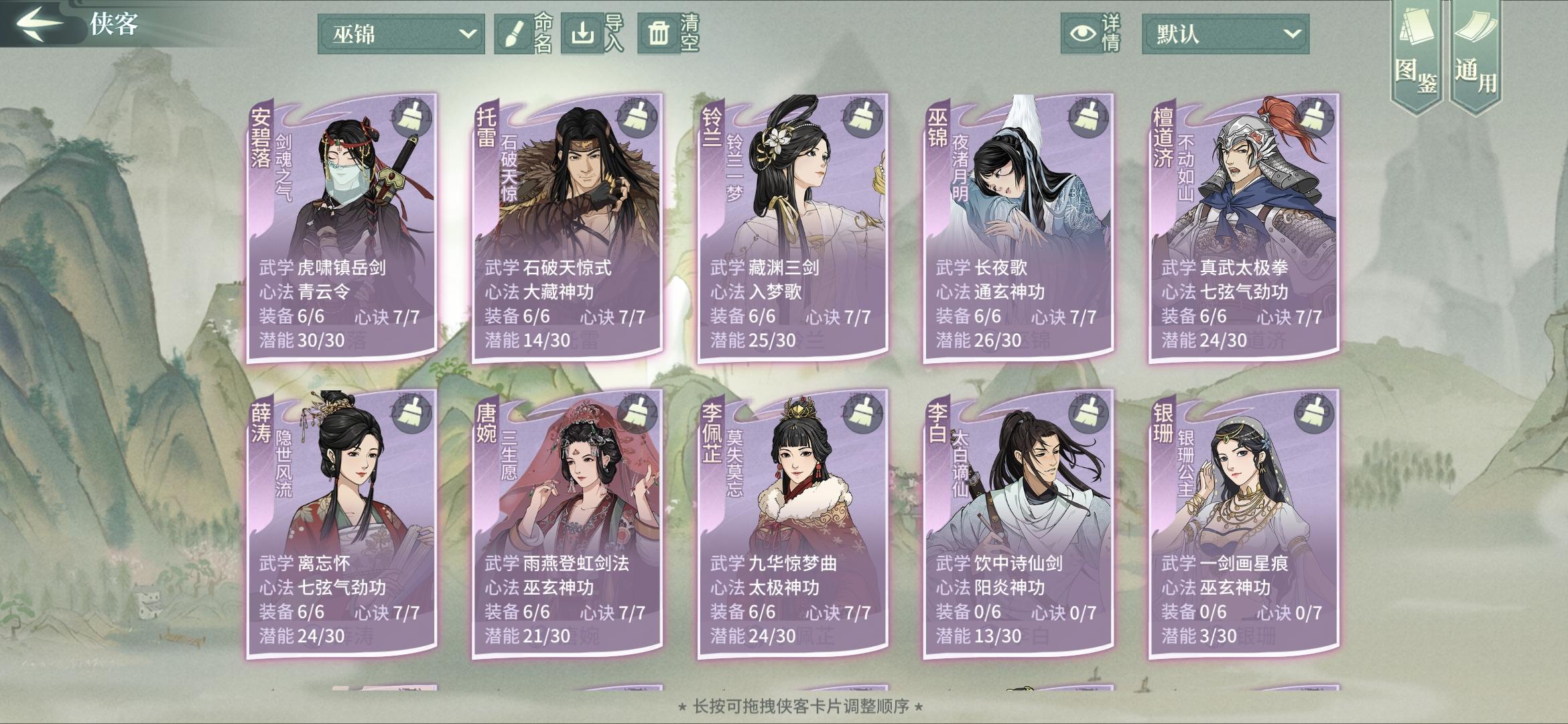Click the import (导入) download icon
1568x724 pixels.
[582, 34]
